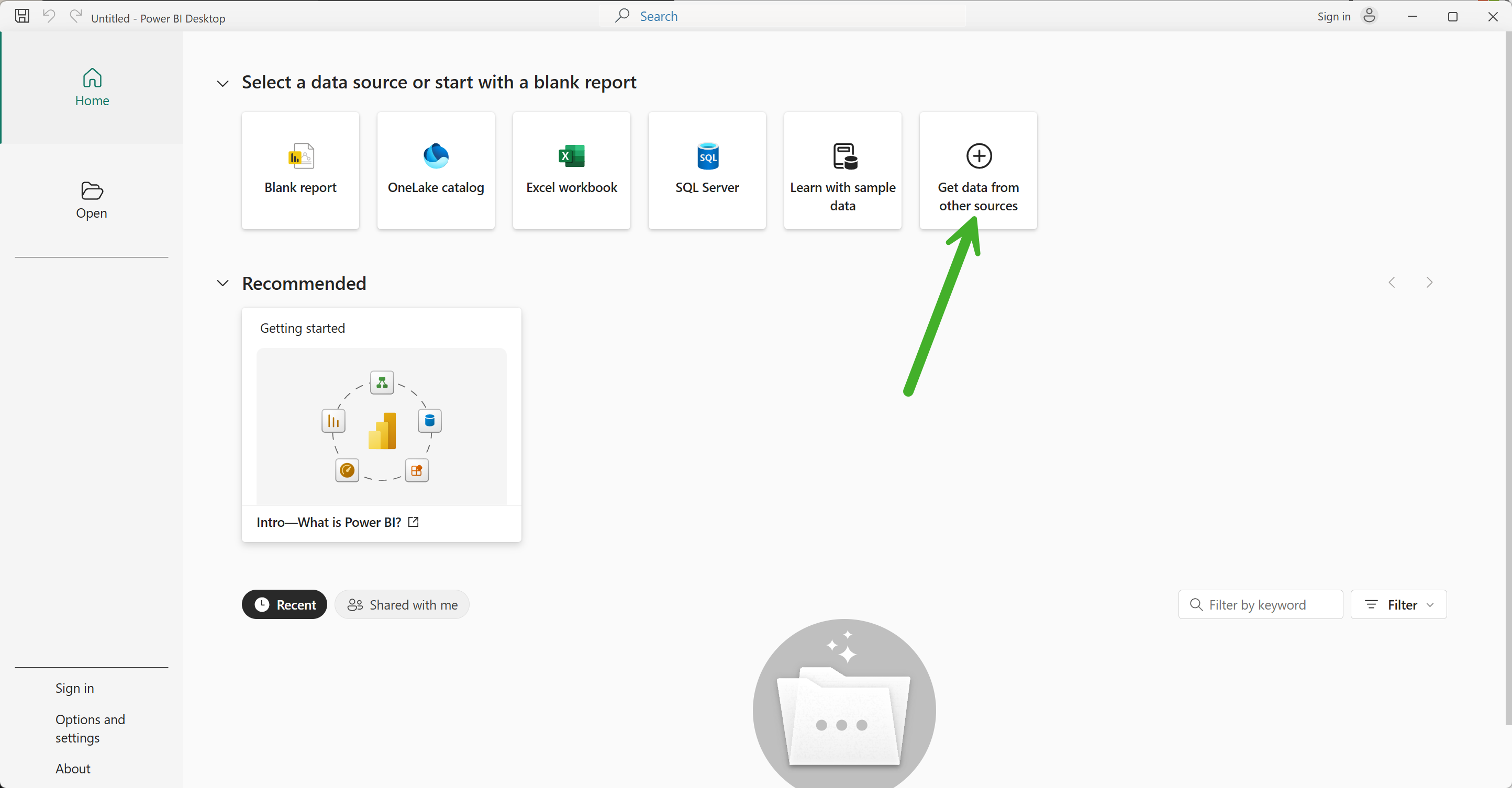Click the magnifier icon in keyword filter
Image resolution: width=1512 pixels, height=788 pixels.
(1196, 604)
